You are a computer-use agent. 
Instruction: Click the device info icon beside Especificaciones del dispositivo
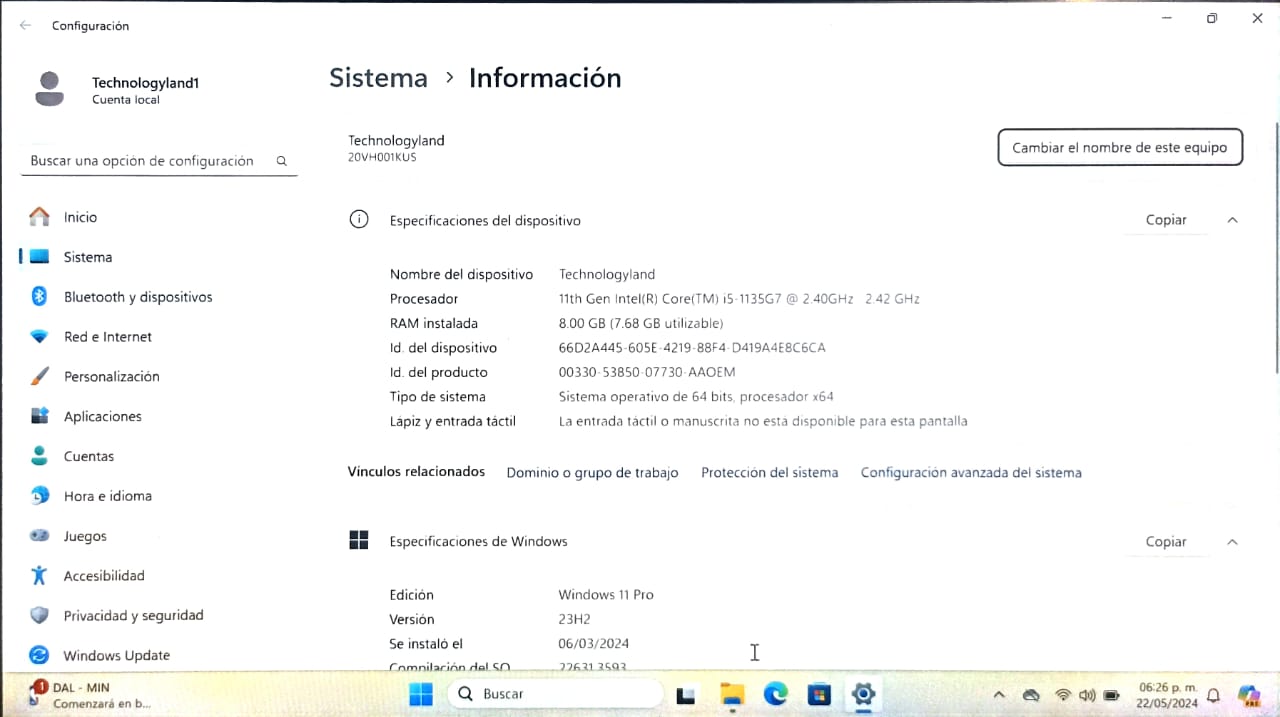pyautogui.click(x=359, y=220)
